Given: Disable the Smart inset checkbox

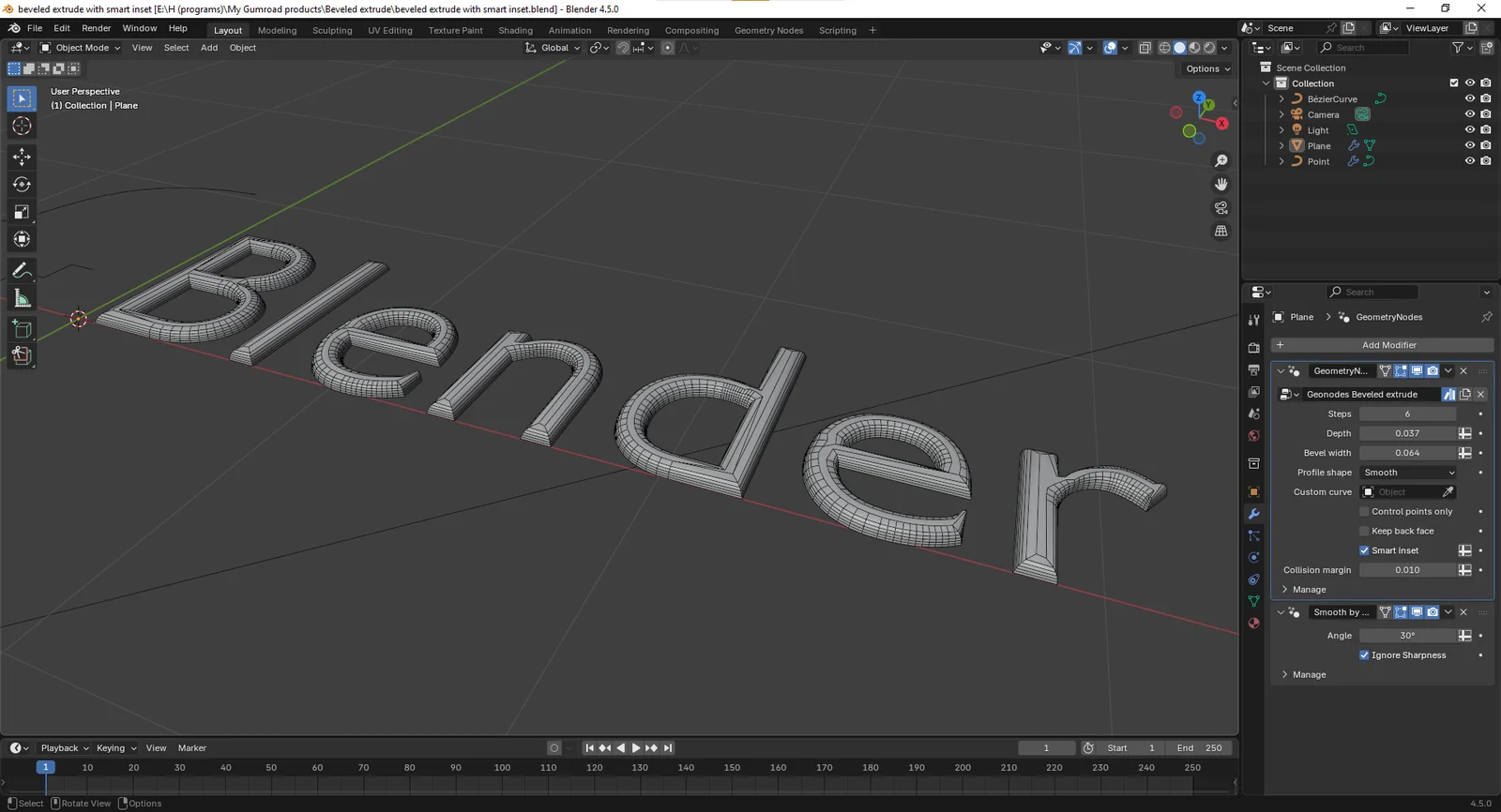Looking at the screenshot, I should click(1364, 550).
